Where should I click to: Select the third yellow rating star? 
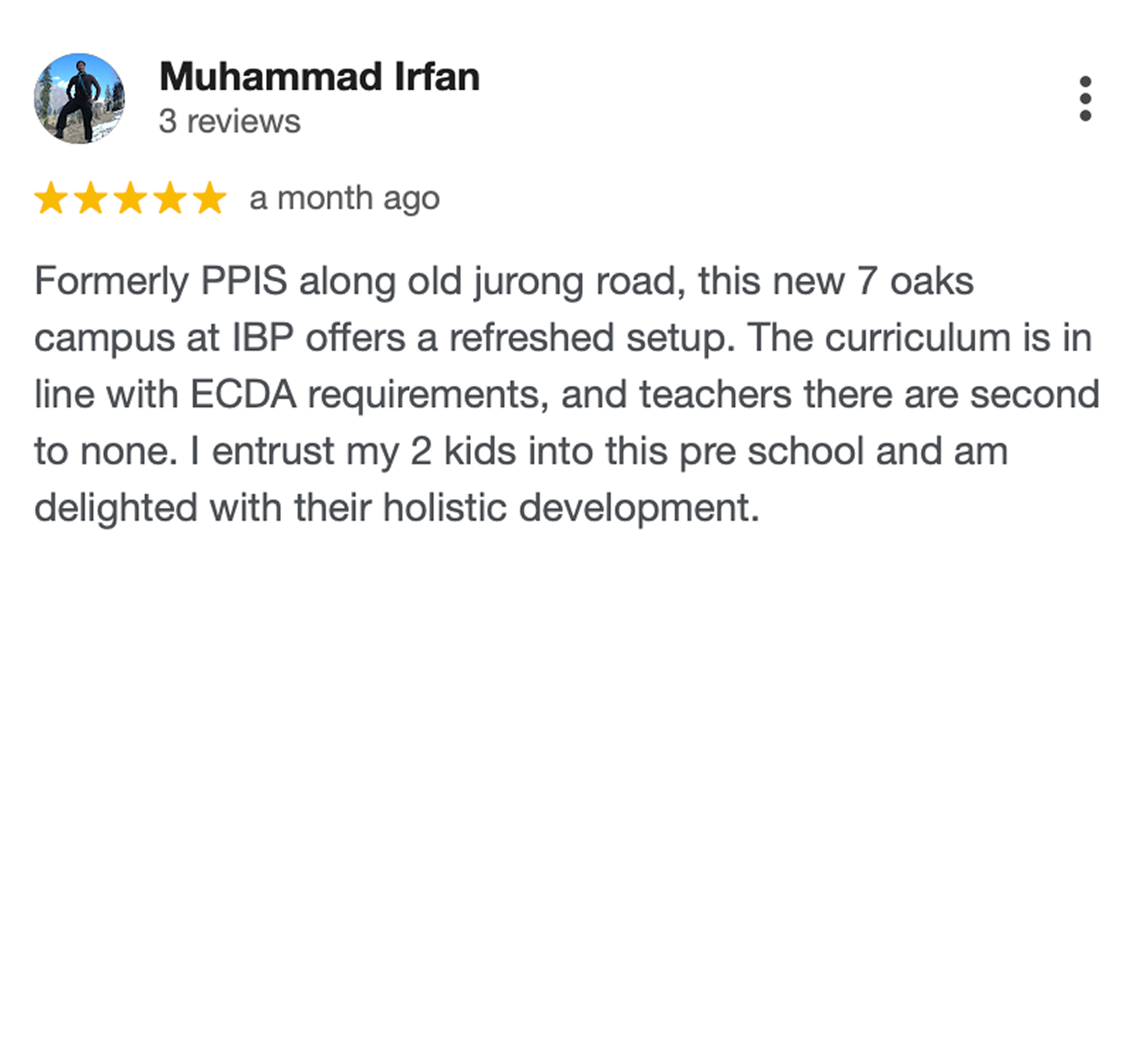(x=130, y=198)
